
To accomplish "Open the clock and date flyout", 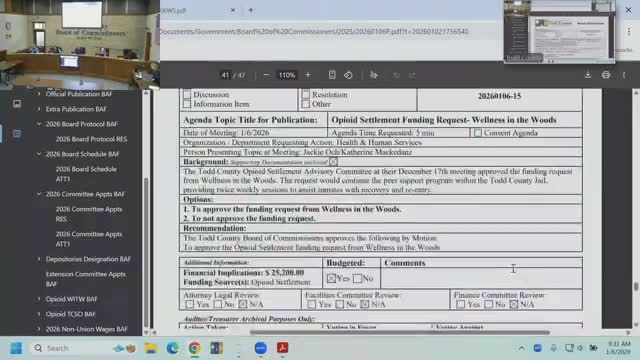I will click(619, 348).
